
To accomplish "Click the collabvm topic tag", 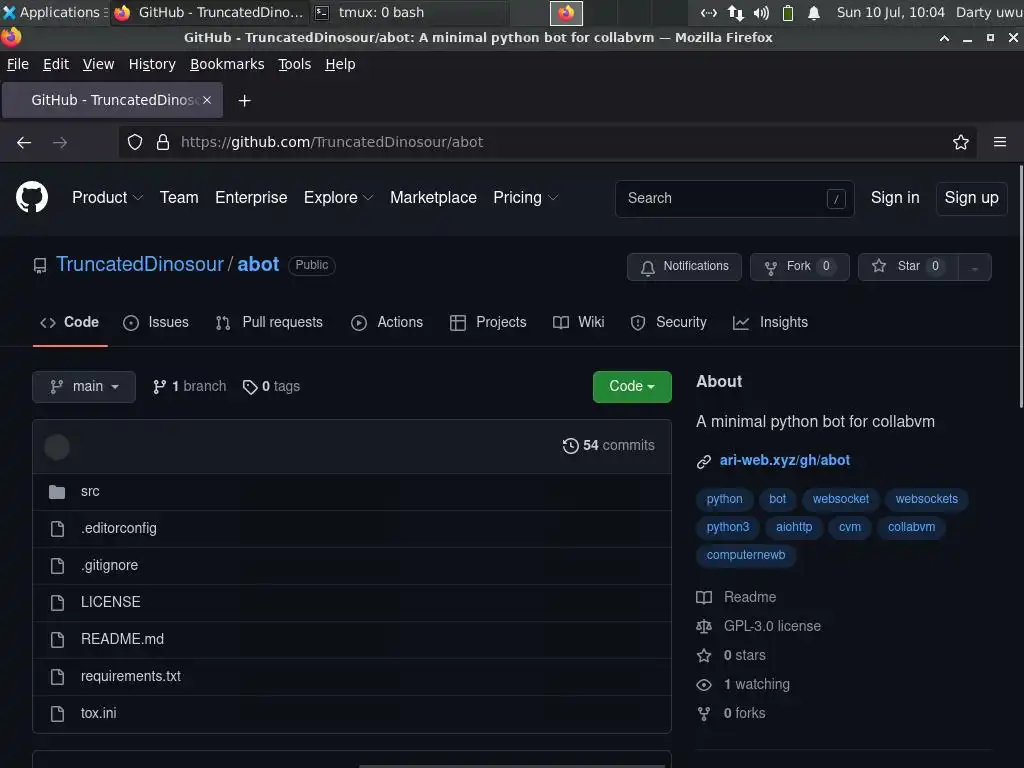I will (x=911, y=527).
